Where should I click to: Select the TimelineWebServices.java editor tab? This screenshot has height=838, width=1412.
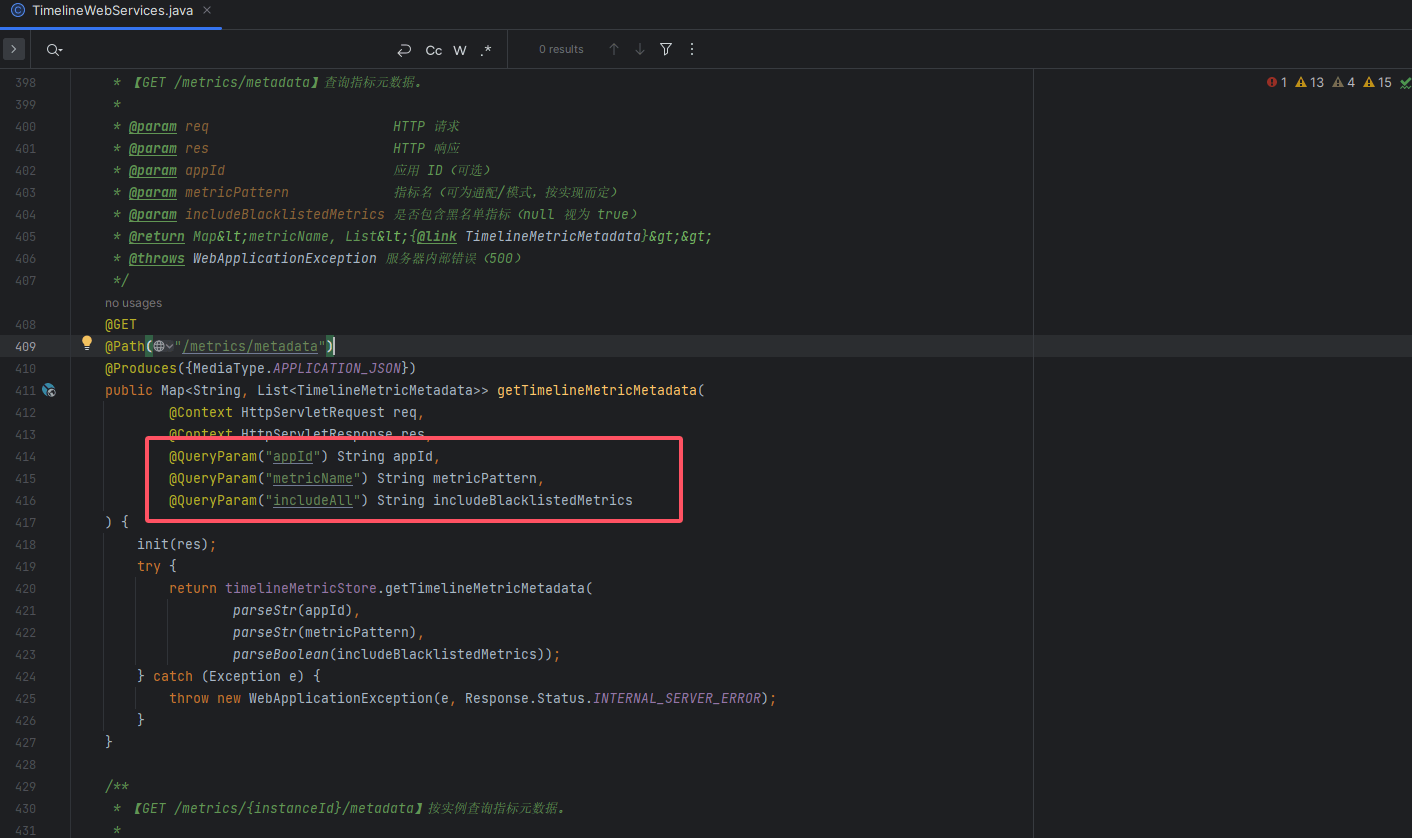110,10
